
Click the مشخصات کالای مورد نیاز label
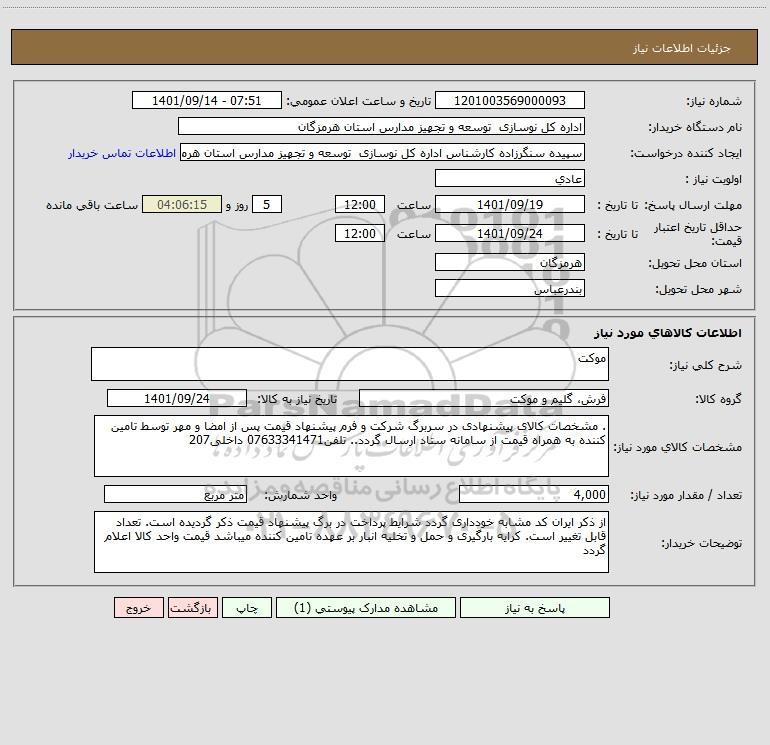coord(680,447)
